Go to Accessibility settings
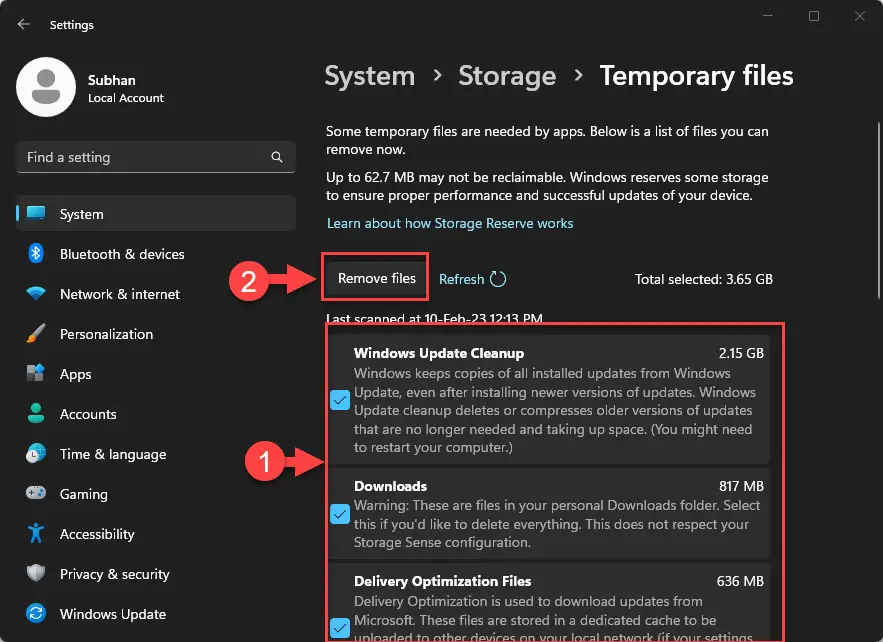Screen dimensions: 883x642 [x=156, y=533]
